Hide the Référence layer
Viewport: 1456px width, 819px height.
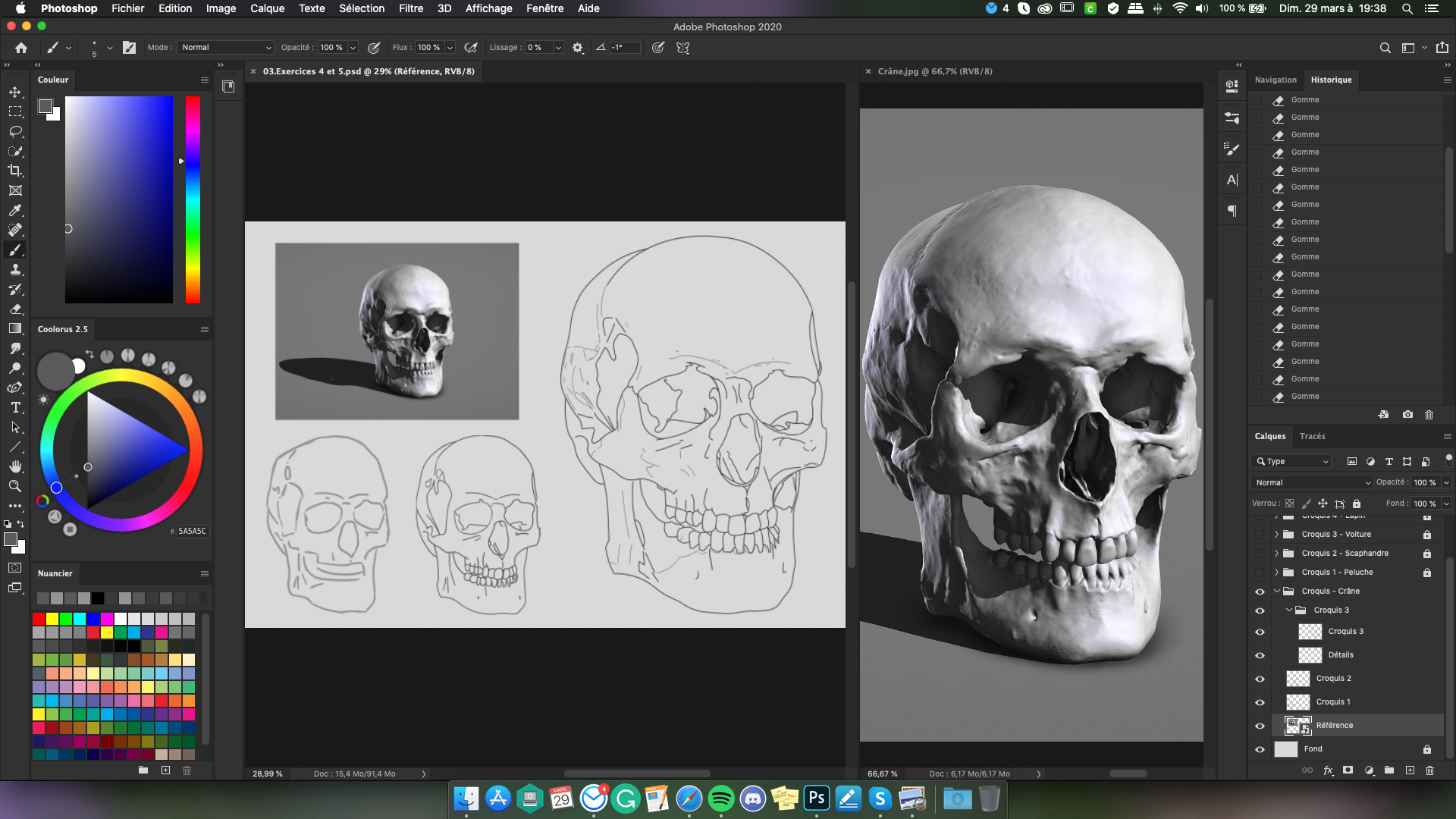[1260, 726]
